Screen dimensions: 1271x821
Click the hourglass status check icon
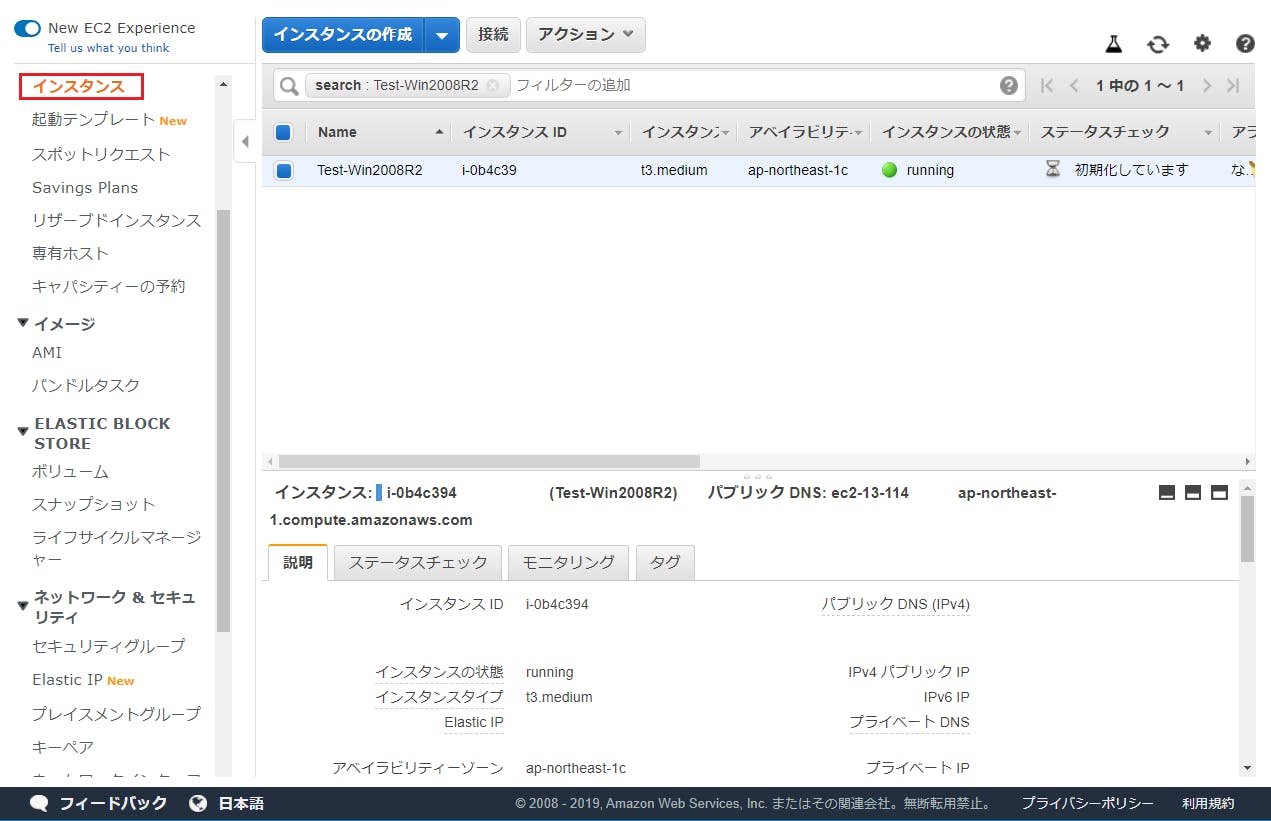point(1053,169)
